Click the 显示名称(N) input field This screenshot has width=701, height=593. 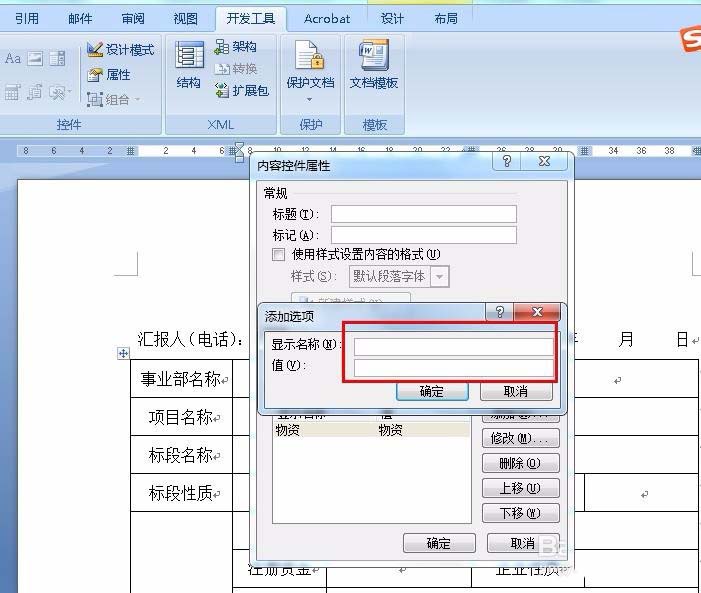click(x=453, y=346)
